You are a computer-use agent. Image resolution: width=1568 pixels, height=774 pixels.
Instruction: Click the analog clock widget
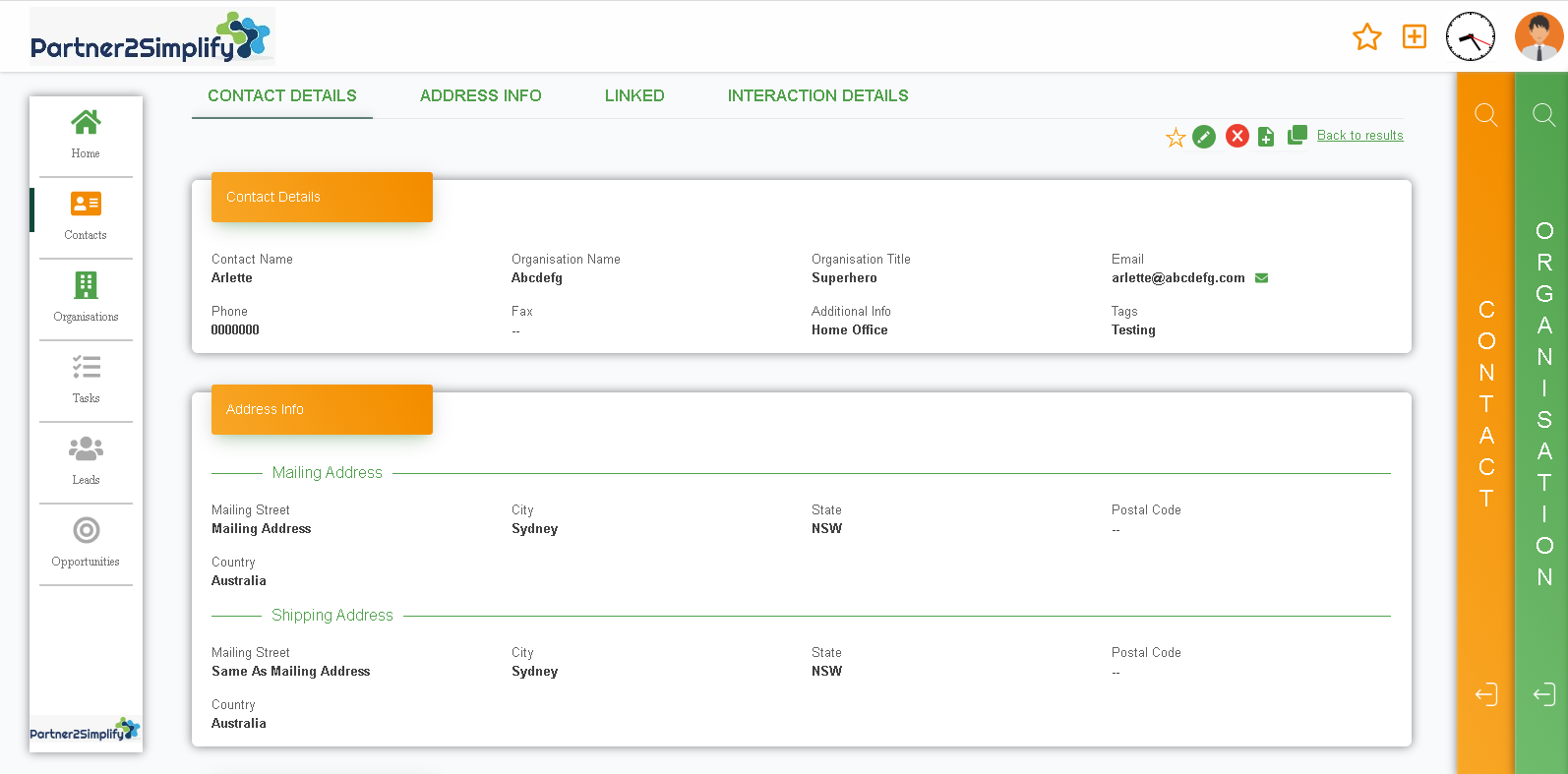(x=1470, y=37)
